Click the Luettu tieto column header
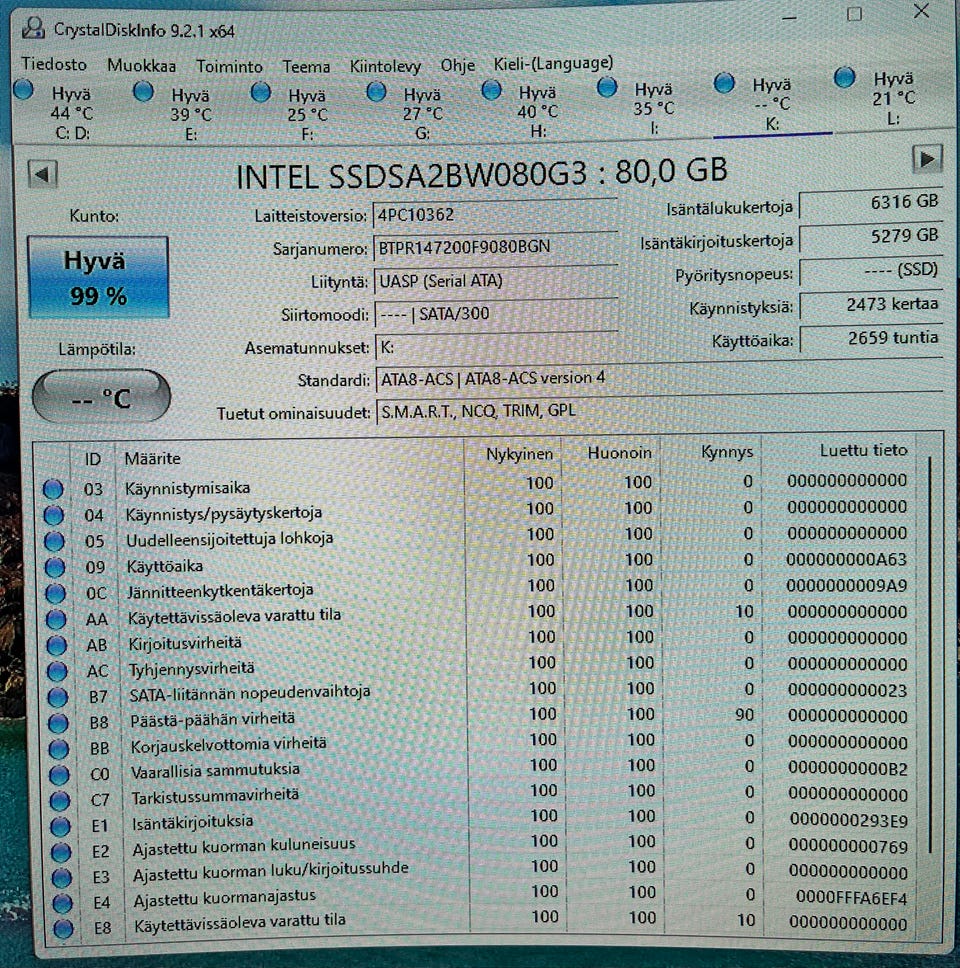The height and width of the screenshot is (968, 960). click(863, 450)
